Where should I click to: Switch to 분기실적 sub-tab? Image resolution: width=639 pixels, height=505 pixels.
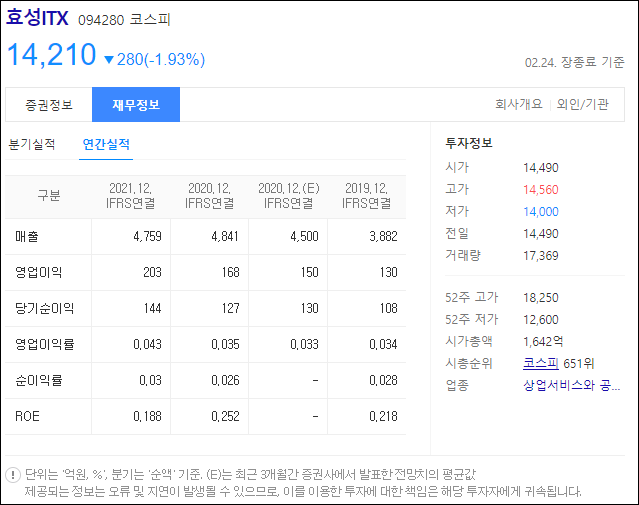32,144
